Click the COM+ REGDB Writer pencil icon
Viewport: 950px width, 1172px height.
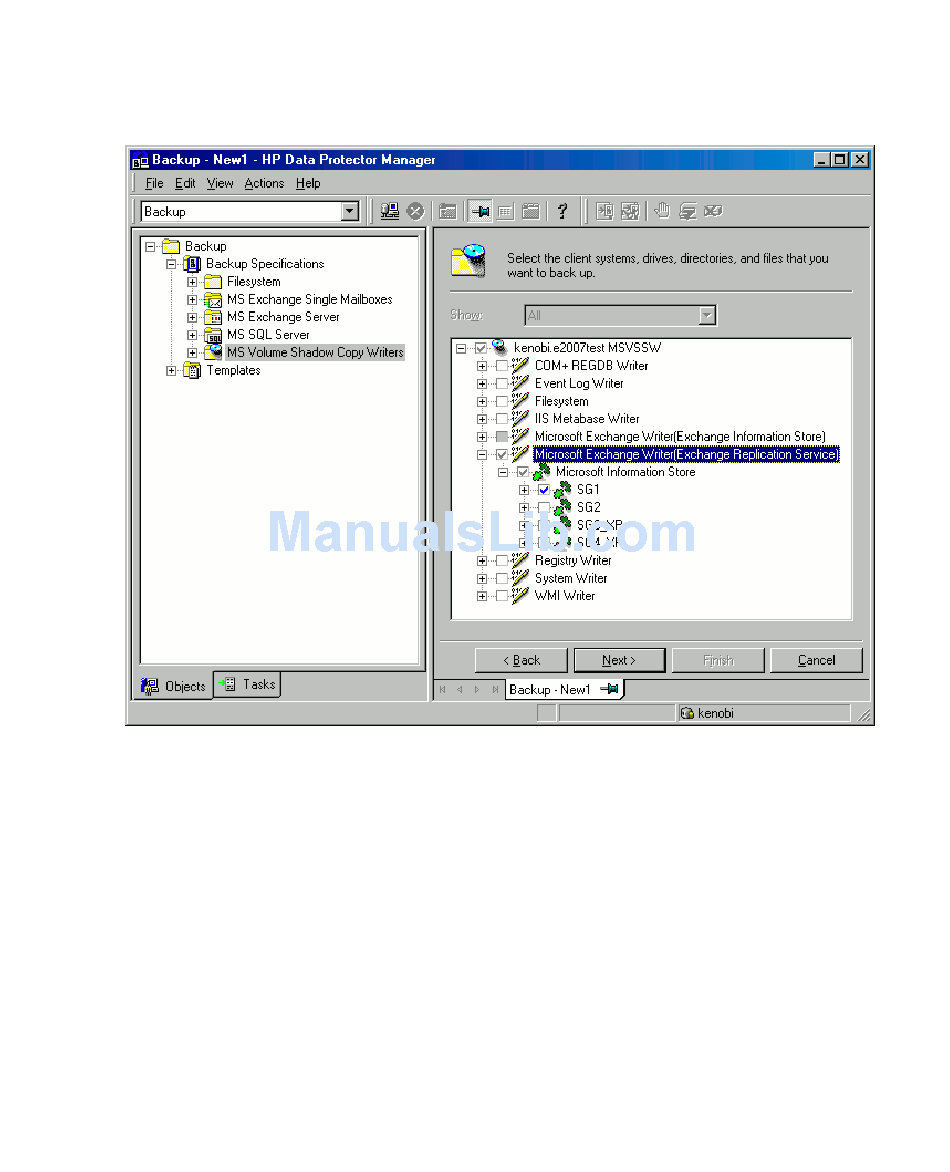520,366
